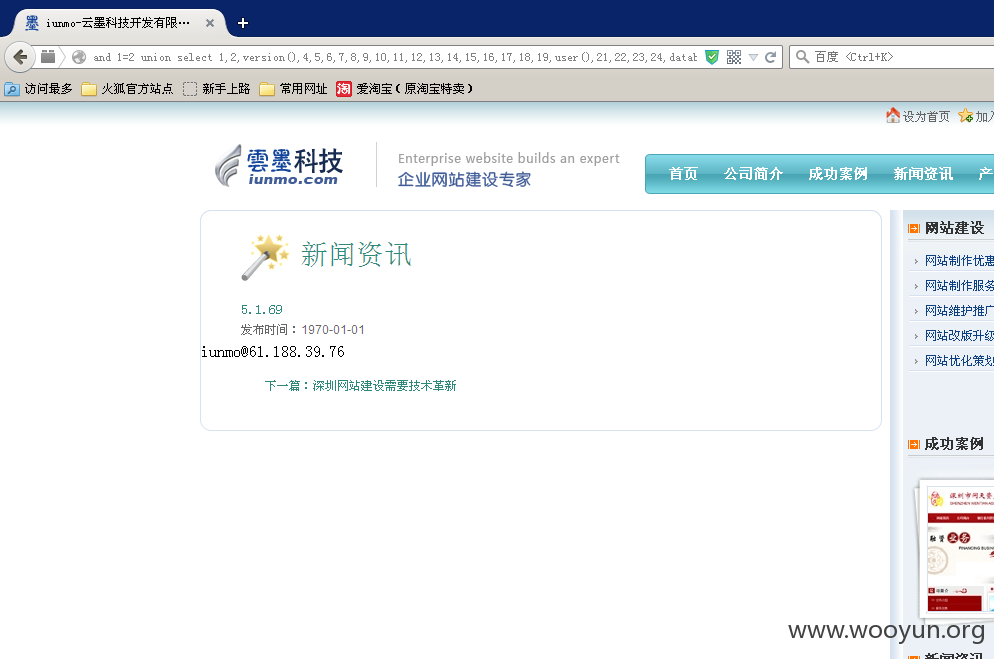The image size is (994, 659).
Task: Open the 常用网址 bookmark folder
Action: click(x=294, y=89)
